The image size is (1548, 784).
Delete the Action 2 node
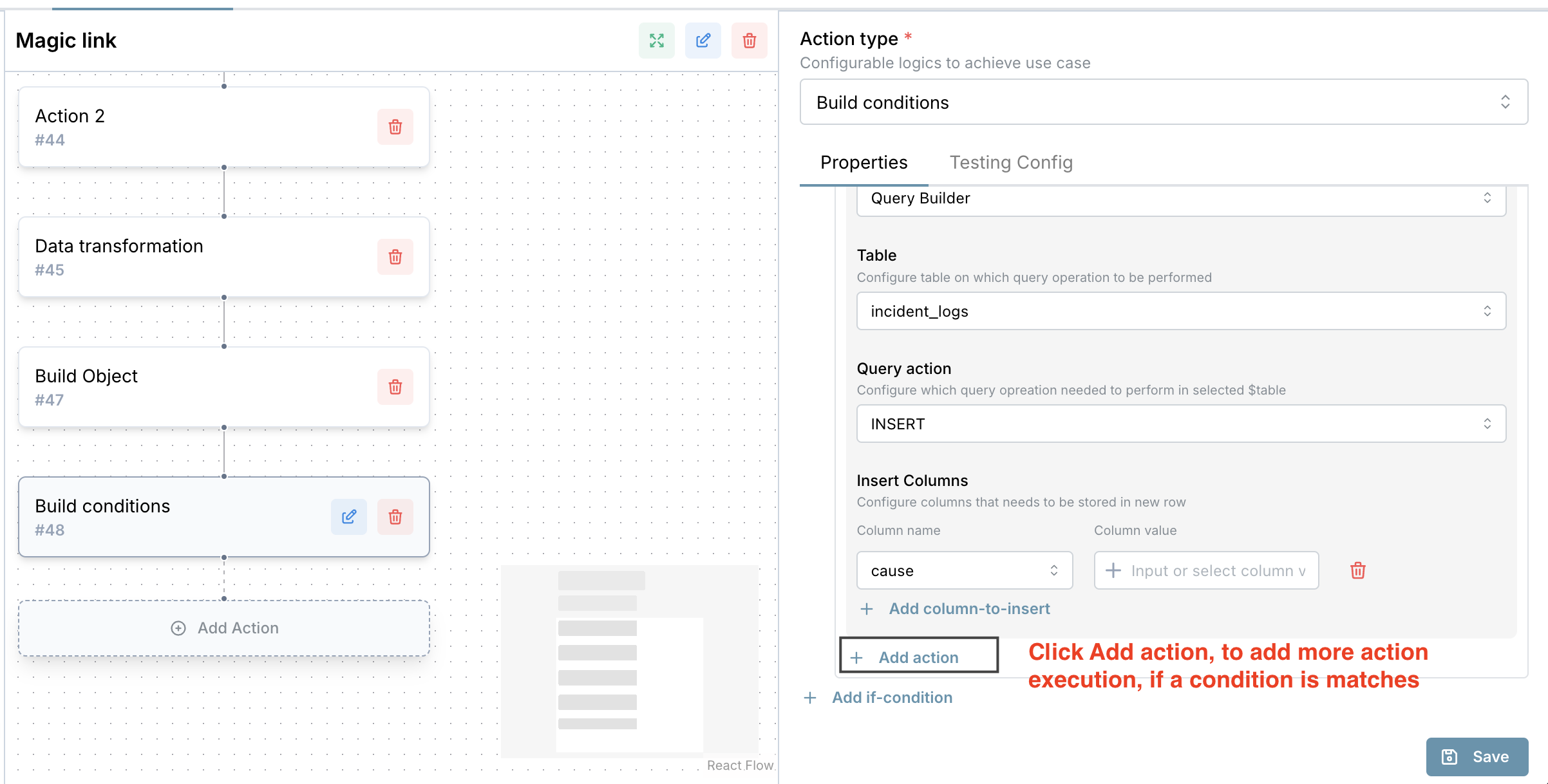point(395,127)
